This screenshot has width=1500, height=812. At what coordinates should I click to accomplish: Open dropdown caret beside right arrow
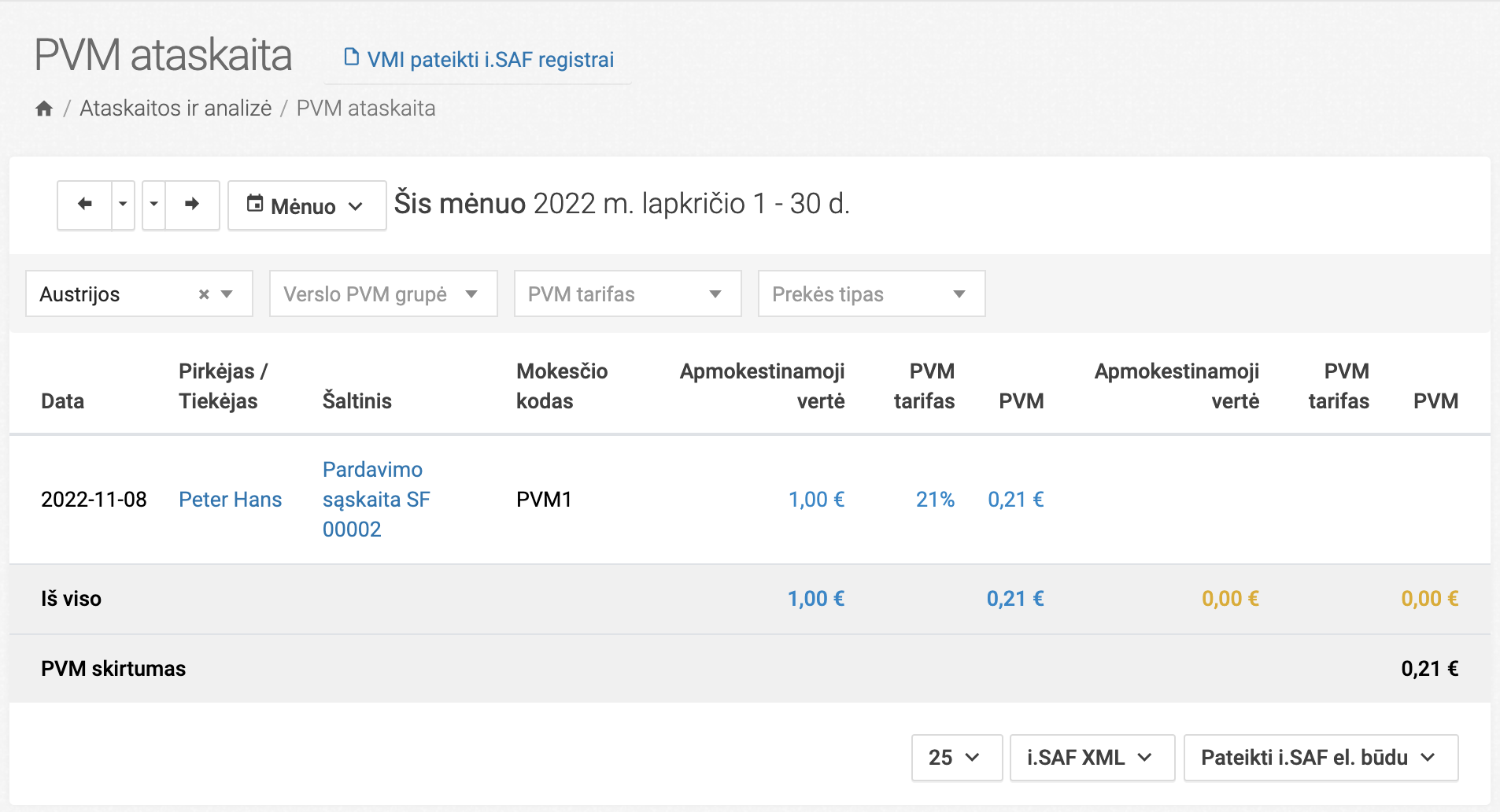[154, 205]
